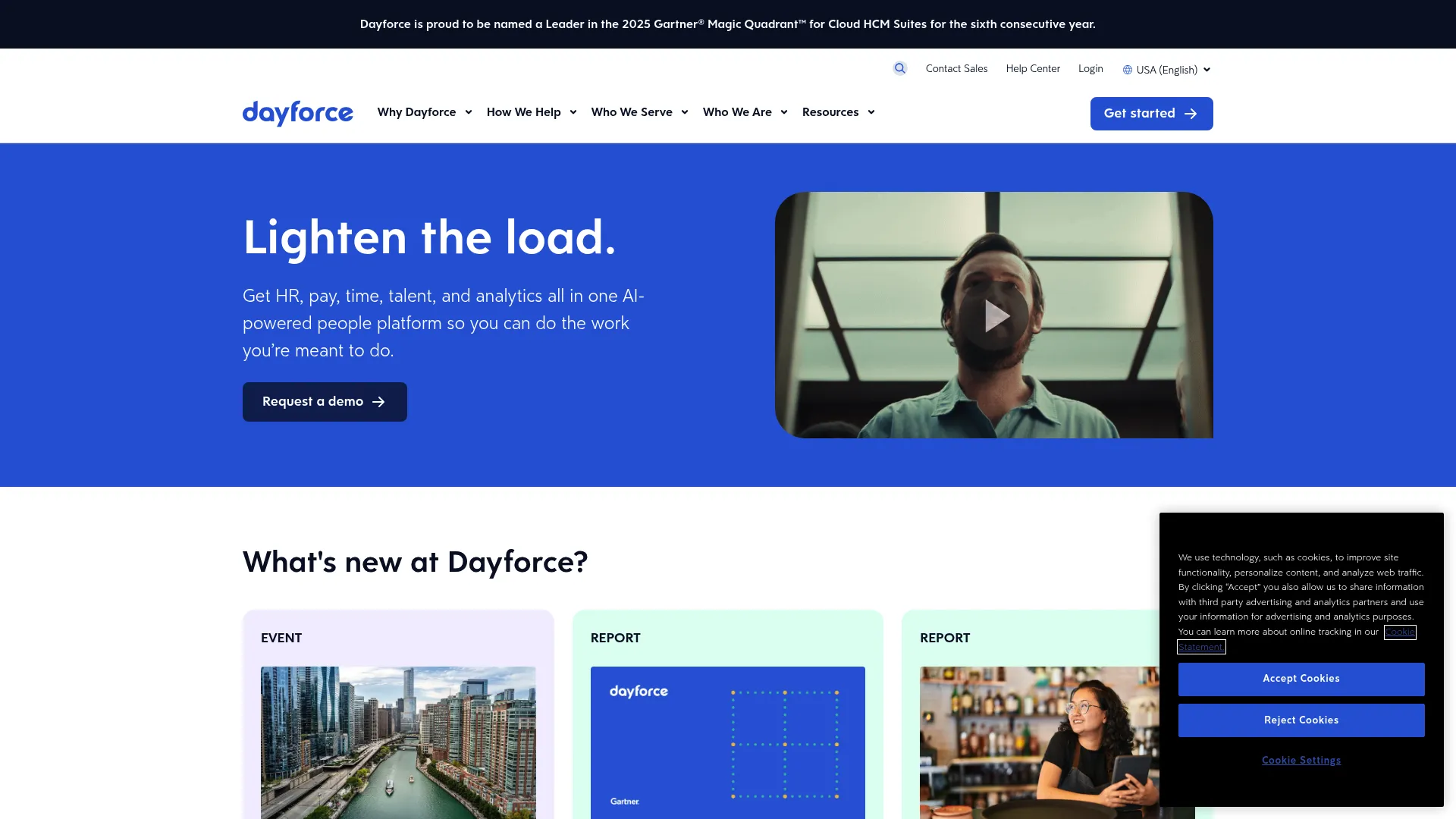Expand the Why Dayforce menu chevron
Viewport: 1456px width, 819px height.
469,112
